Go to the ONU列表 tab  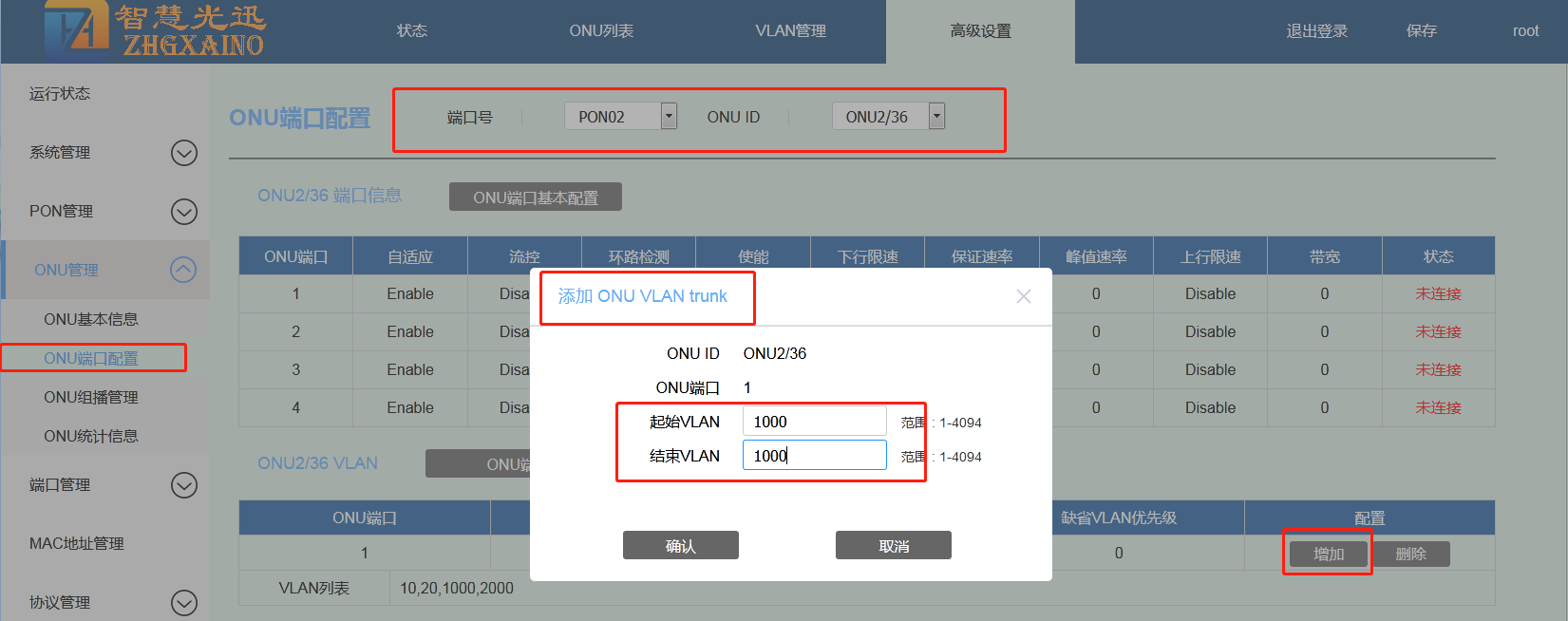click(601, 31)
